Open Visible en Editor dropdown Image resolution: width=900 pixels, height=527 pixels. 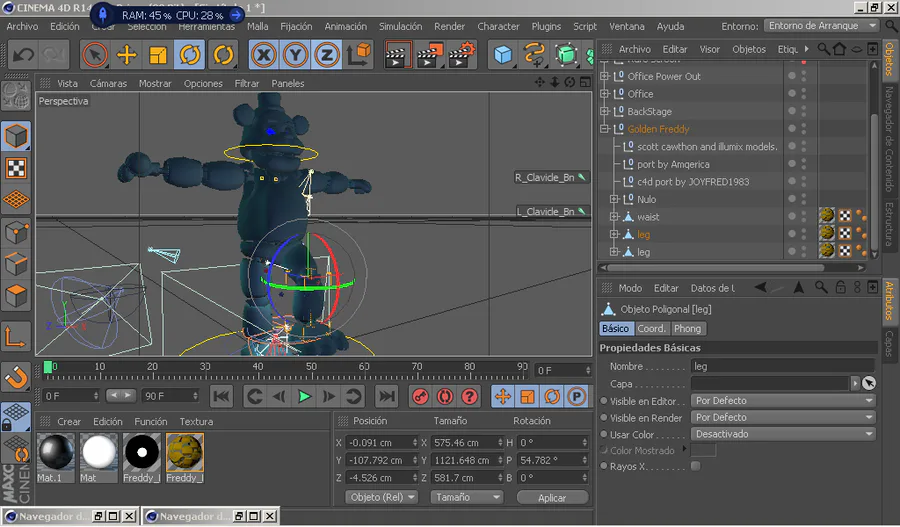click(783, 401)
